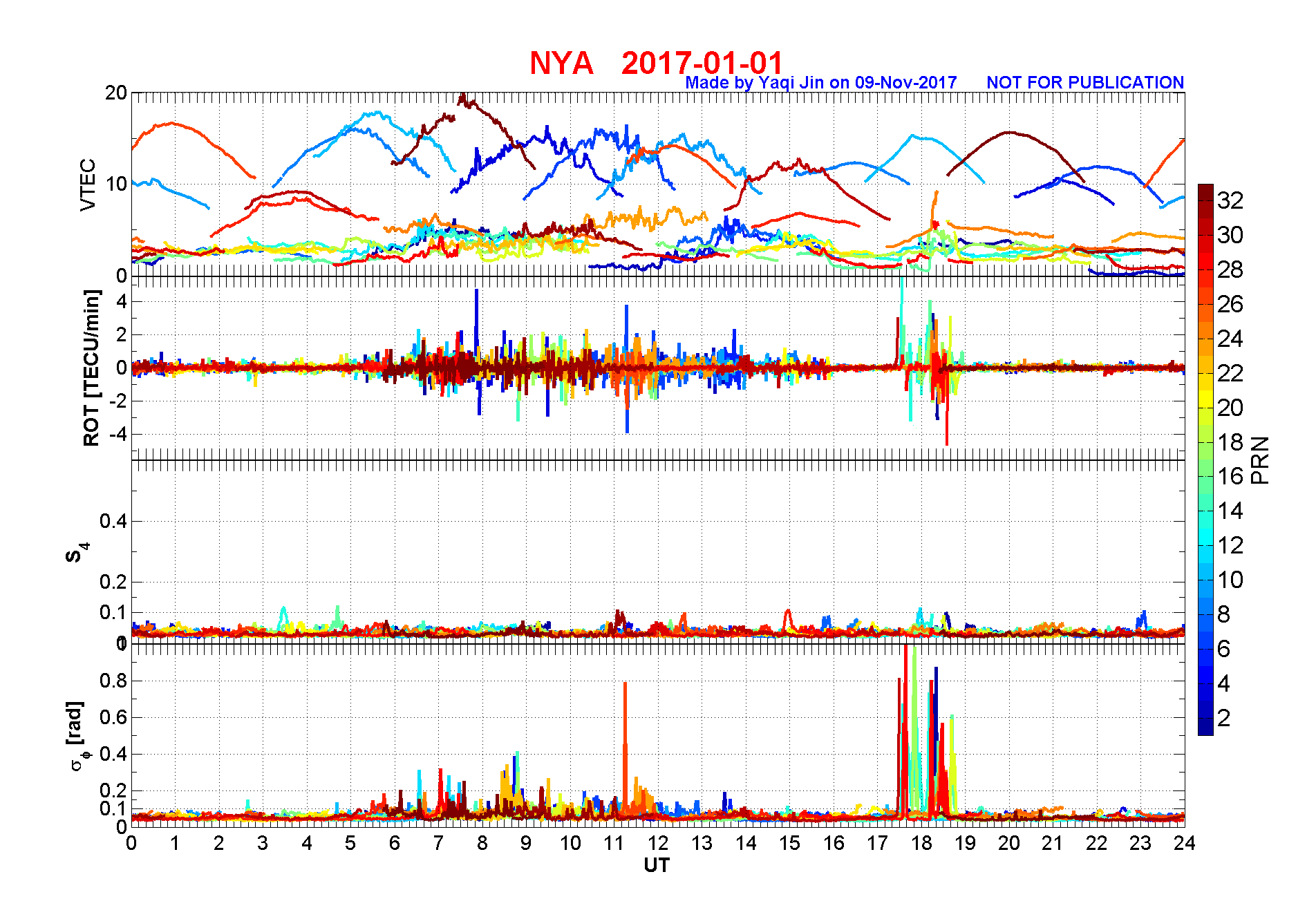1316x919 pixels.
Task: Click UT axis tick label 21
Action: (1053, 843)
